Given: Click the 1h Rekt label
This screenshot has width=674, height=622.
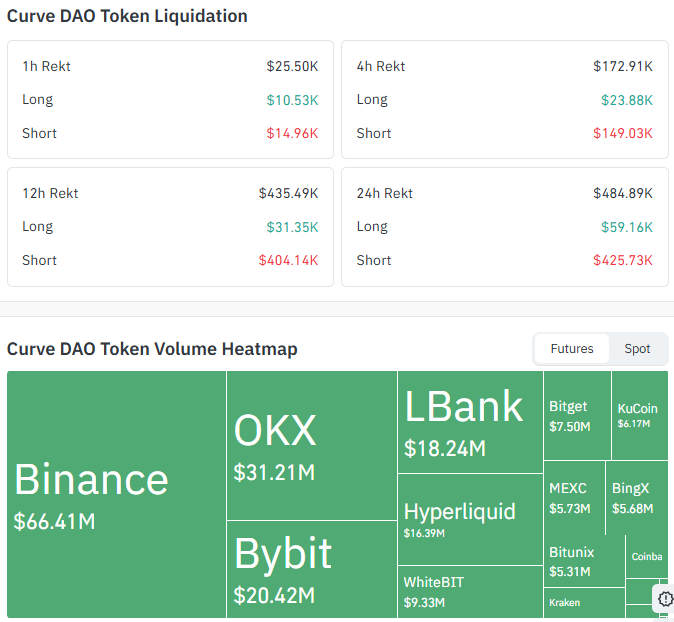Looking at the screenshot, I should [x=46, y=66].
